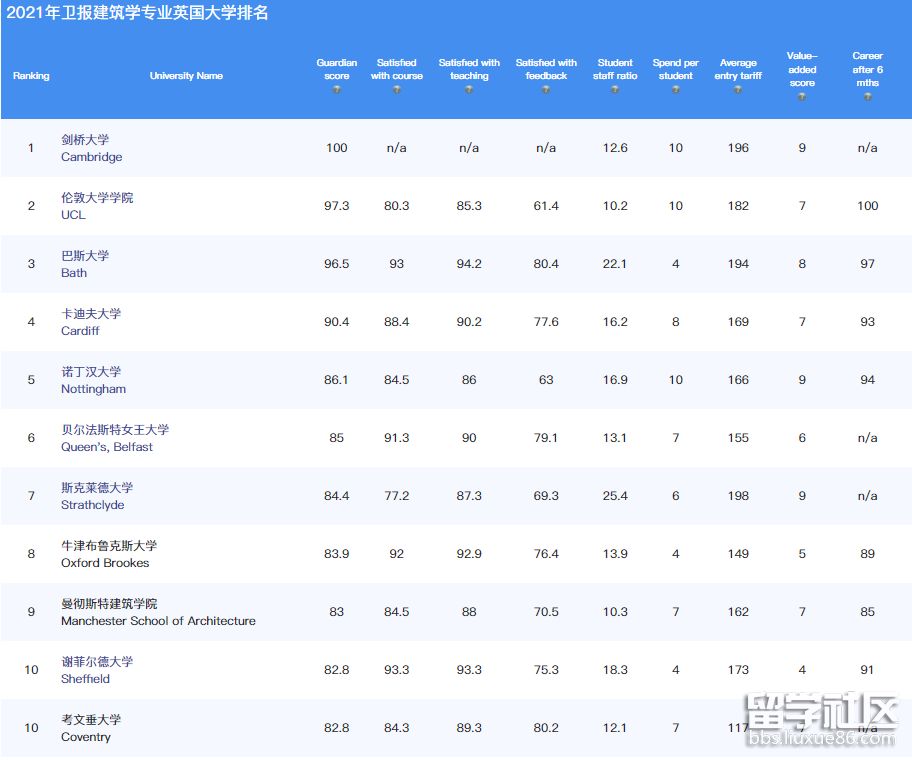This screenshot has width=912, height=760.
Task: Sort by Ranking column header
Action: 31,76
